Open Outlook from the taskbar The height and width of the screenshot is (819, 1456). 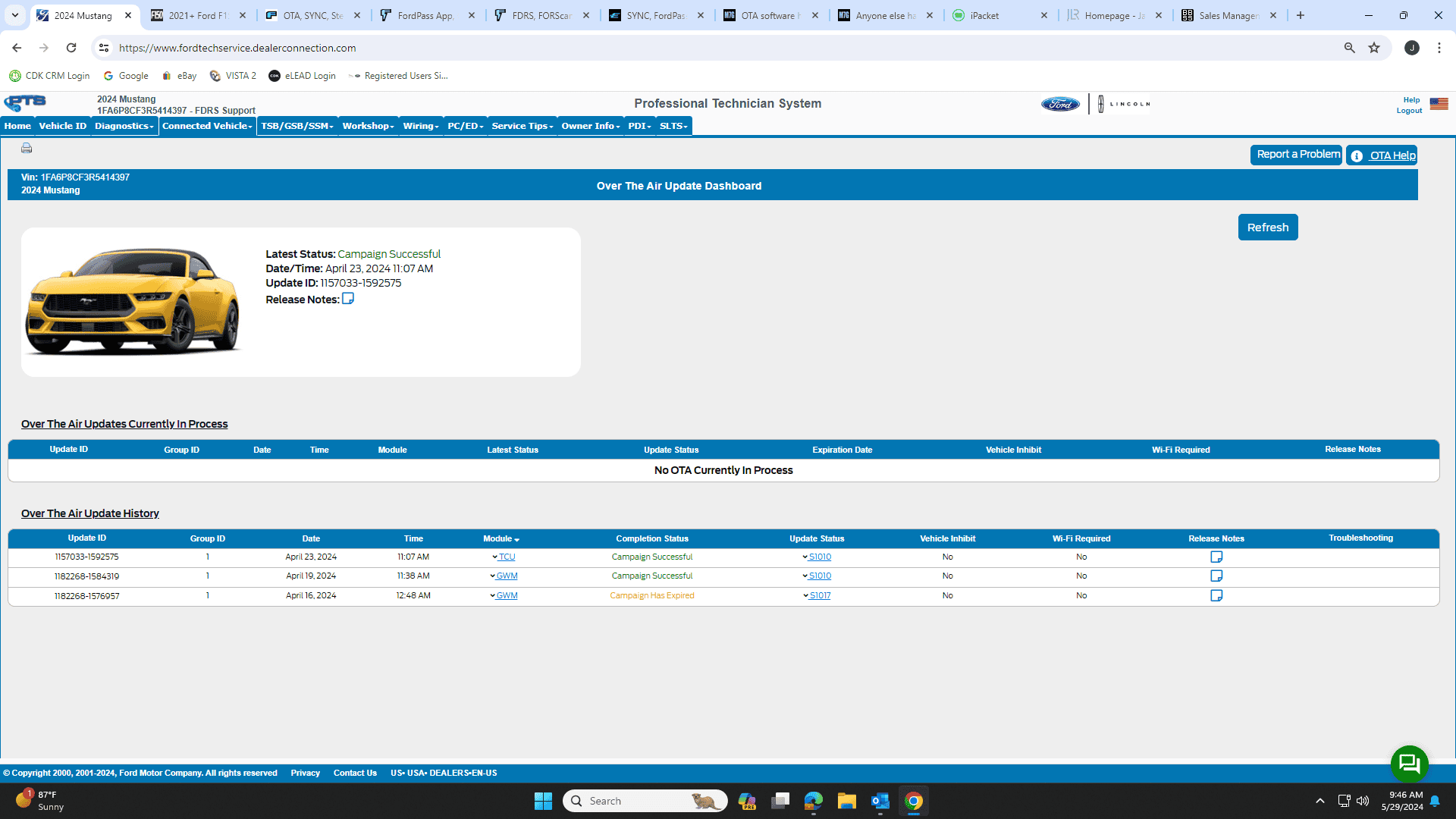click(x=880, y=801)
